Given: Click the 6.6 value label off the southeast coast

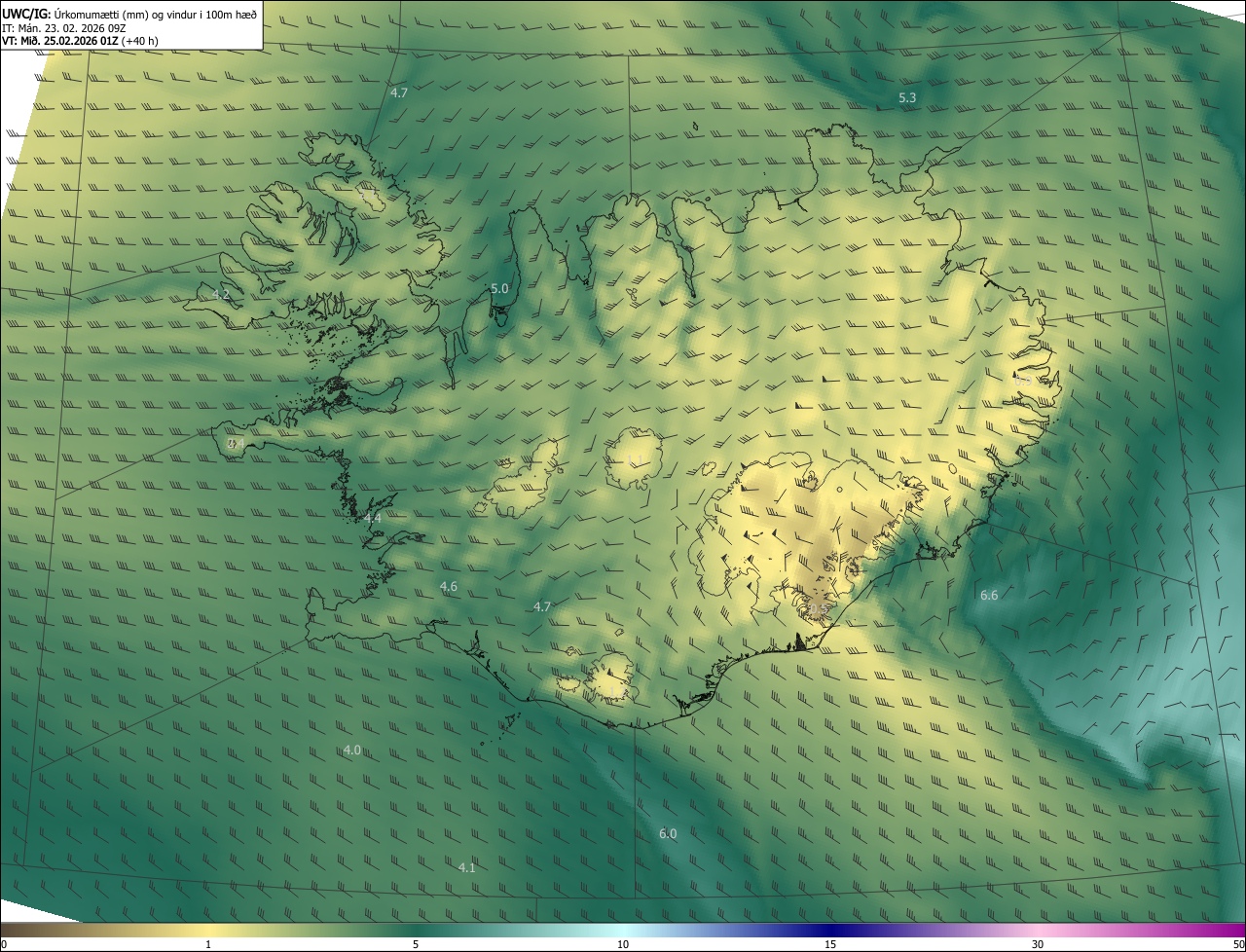Looking at the screenshot, I should (x=989, y=595).
